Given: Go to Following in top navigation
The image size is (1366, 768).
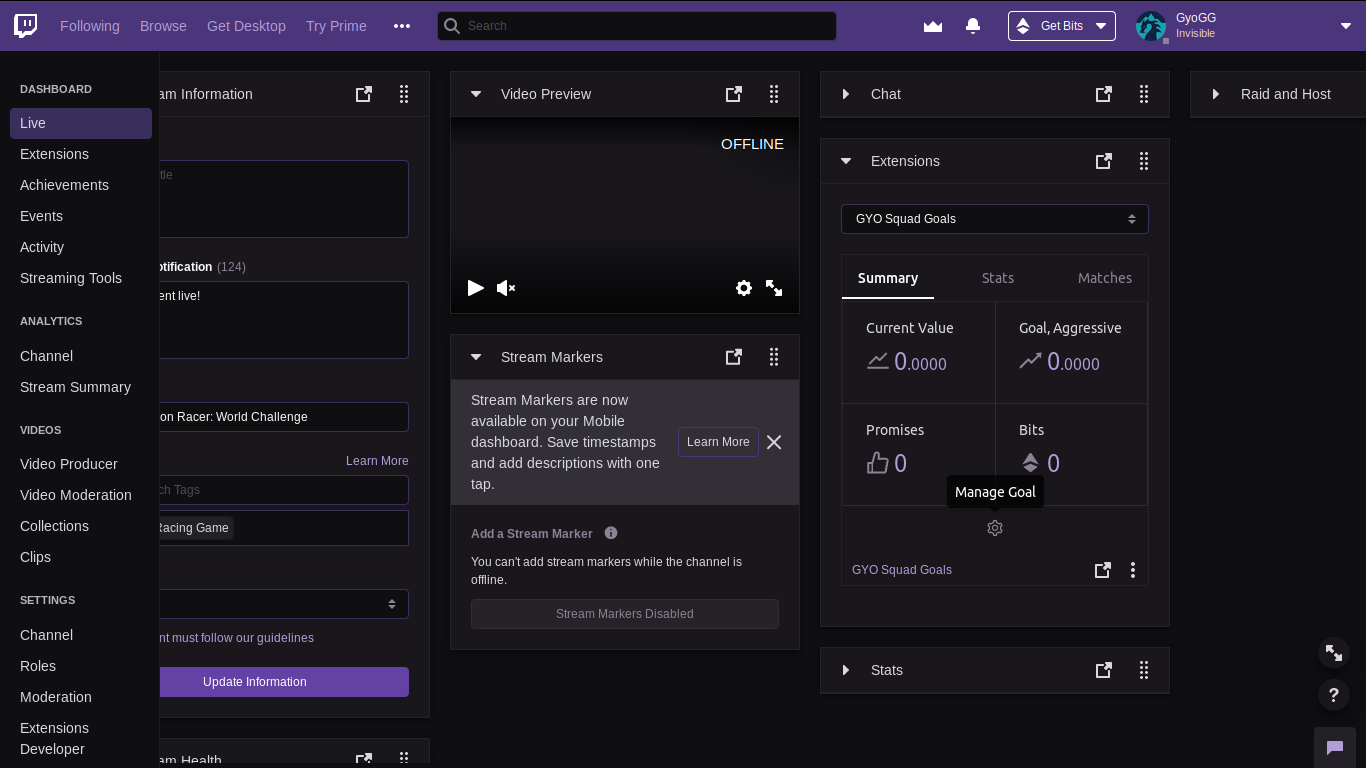Looking at the screenshot, I should (x=90, y=26).
